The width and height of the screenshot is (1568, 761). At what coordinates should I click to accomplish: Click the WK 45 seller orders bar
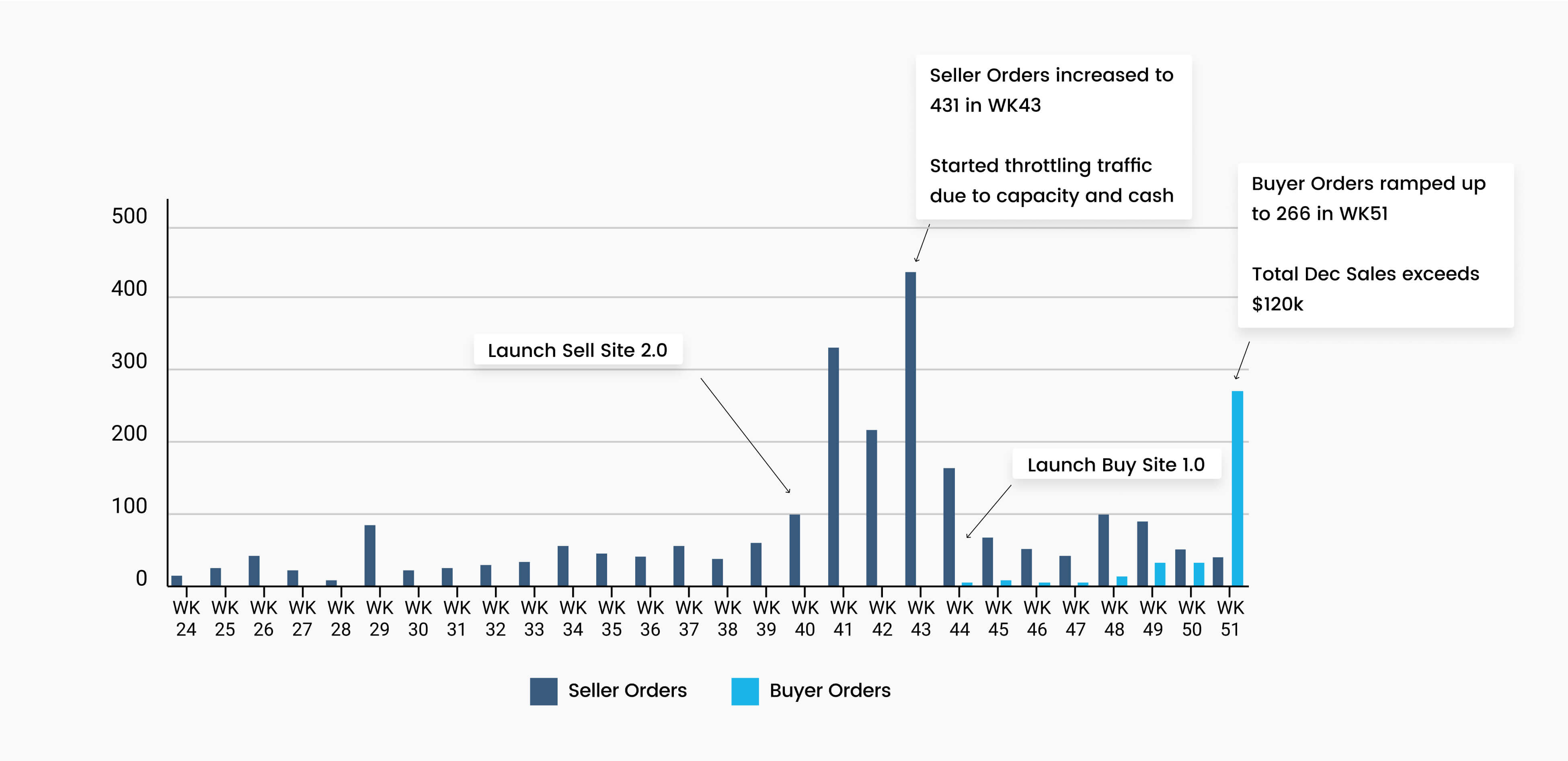point(987,561)
